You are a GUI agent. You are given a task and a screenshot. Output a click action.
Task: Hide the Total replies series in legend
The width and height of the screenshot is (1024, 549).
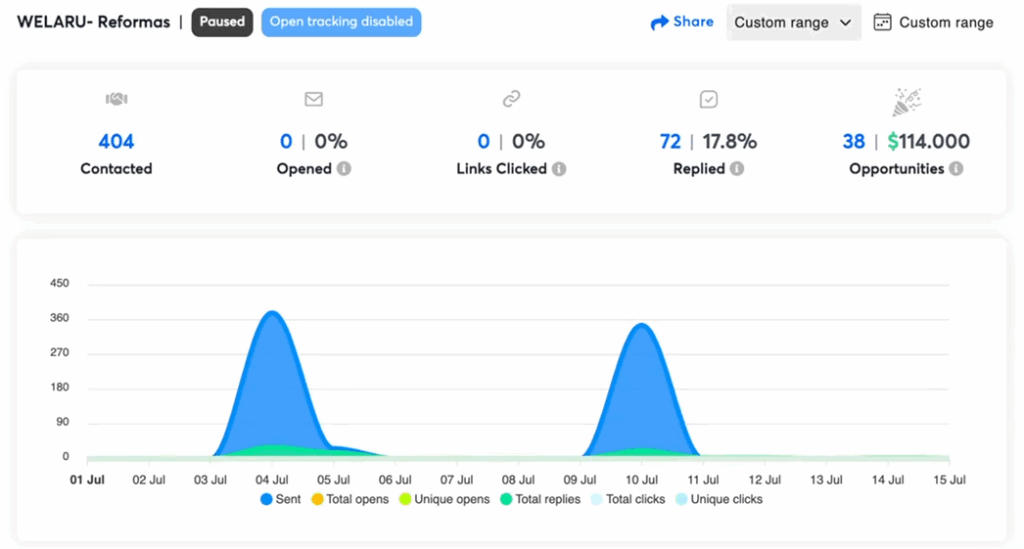539,499
